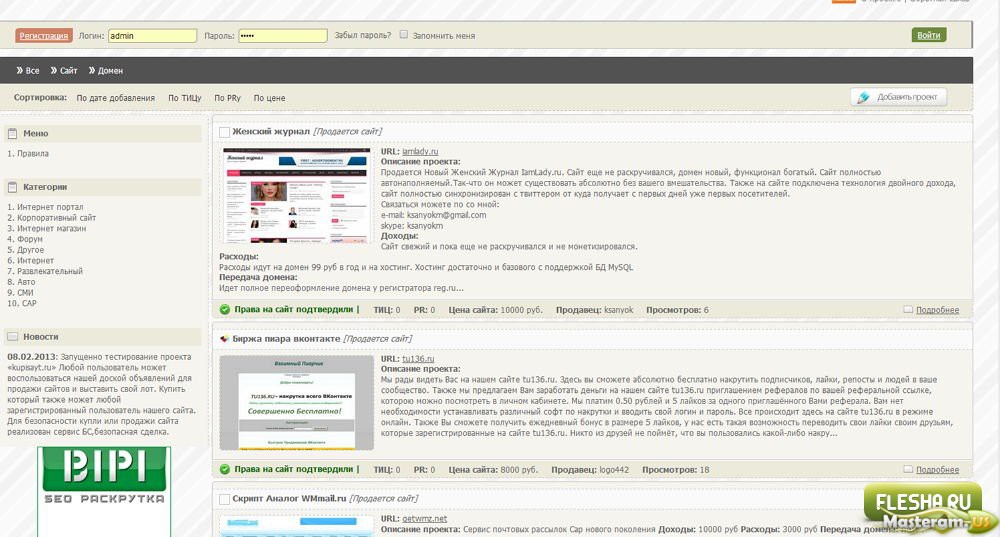Click the news date 08.02.2013
The height and width of the screenshot is (537, 1000).
pos(33,357)
